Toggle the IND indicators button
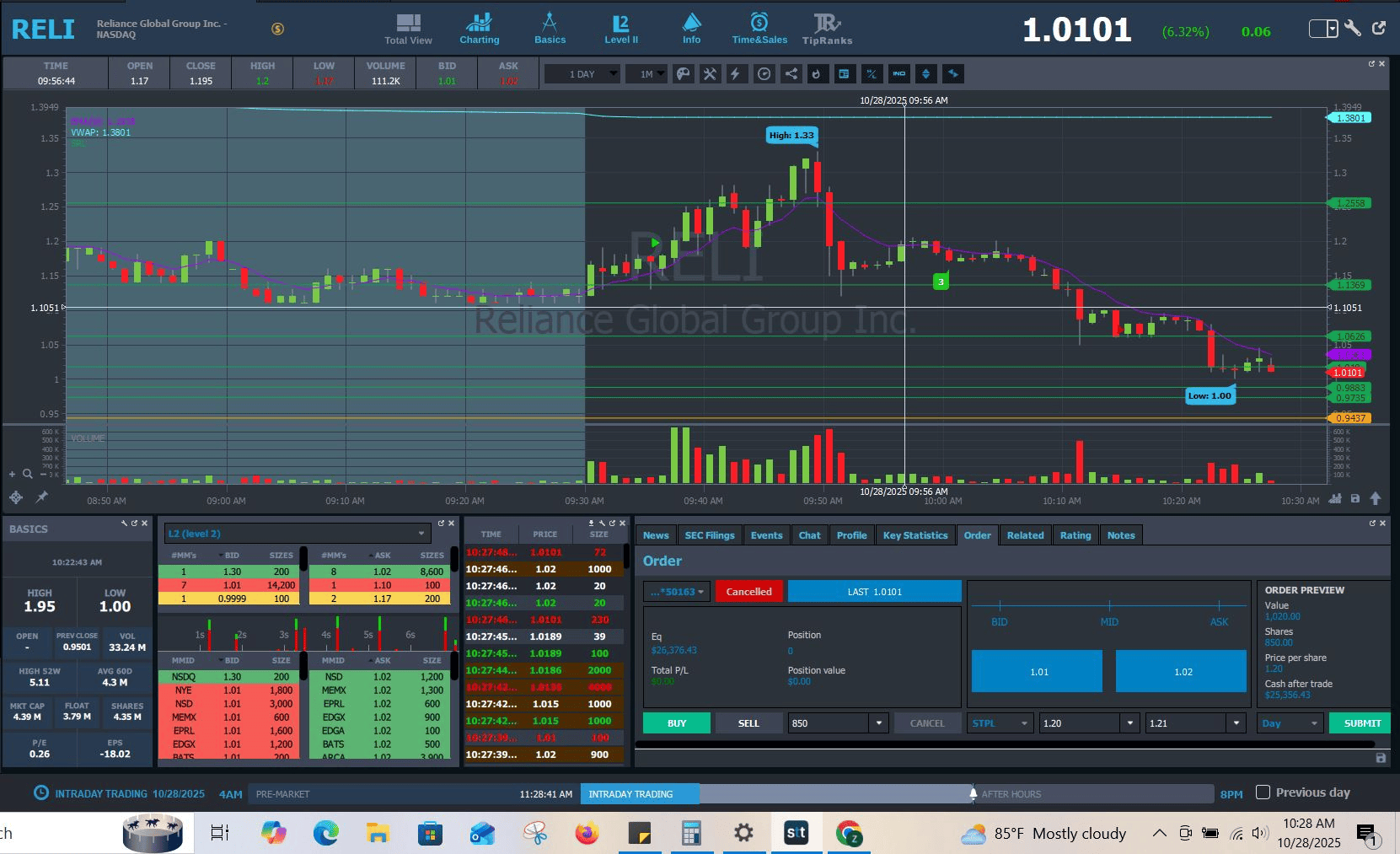 coord(899,74)
